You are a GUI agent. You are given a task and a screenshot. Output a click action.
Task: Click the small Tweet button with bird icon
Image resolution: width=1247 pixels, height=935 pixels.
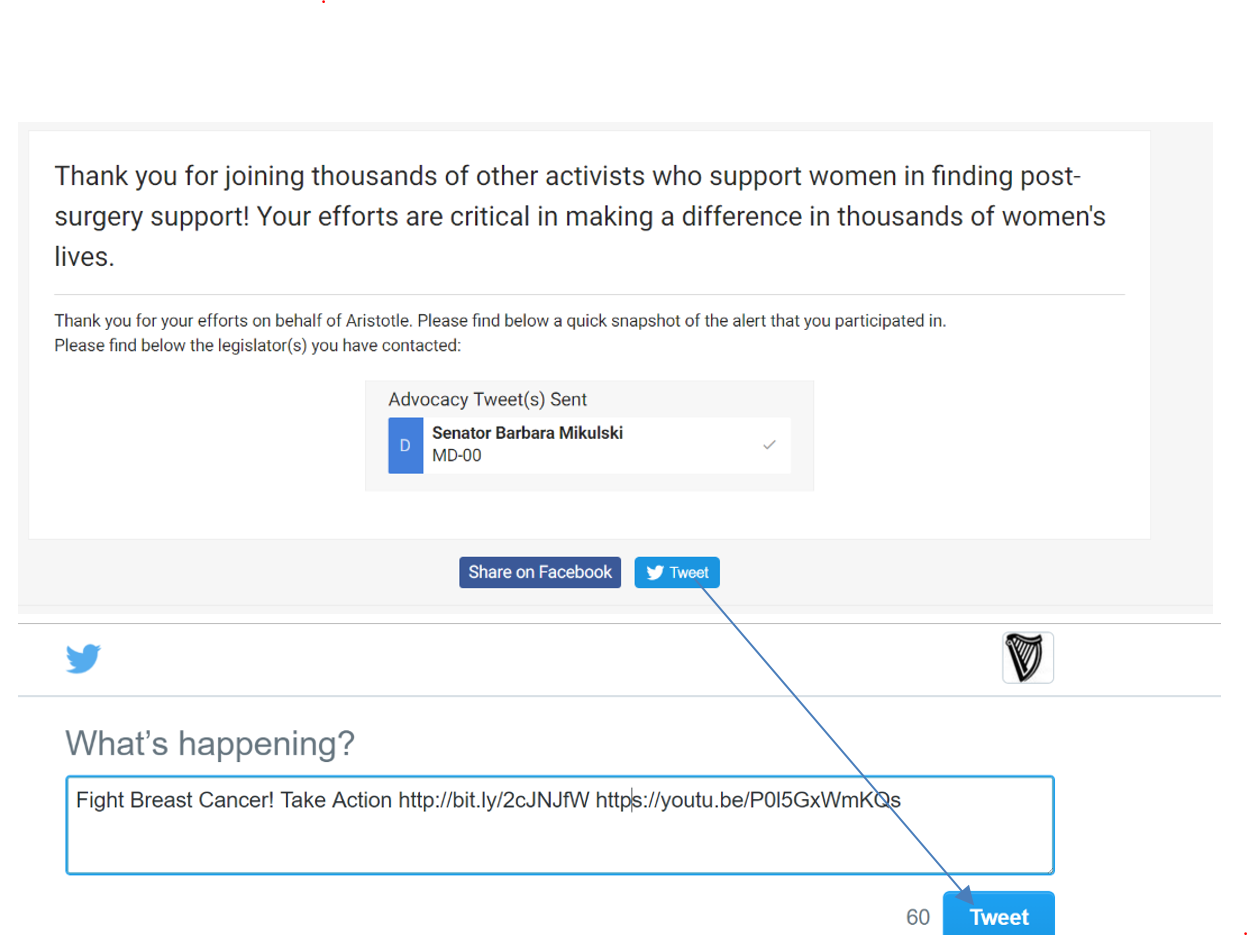coord(677,572)
